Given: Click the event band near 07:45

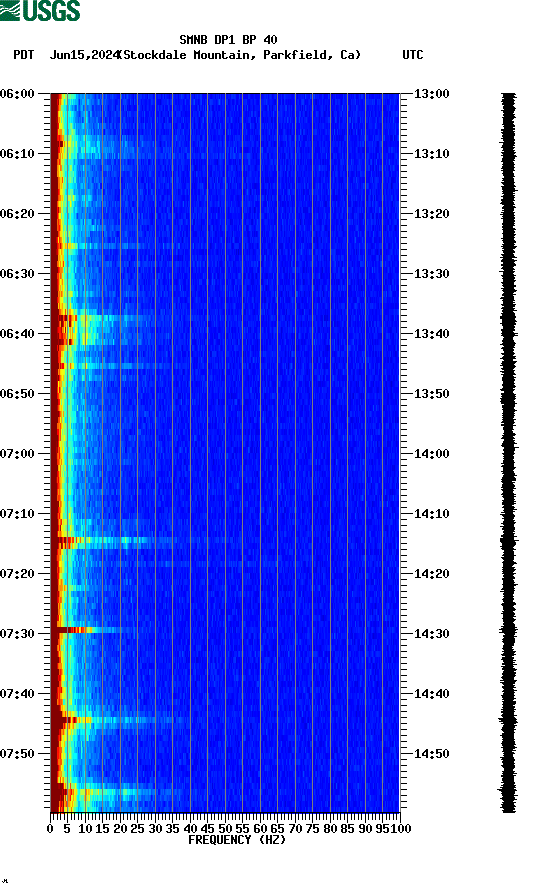Looking at the screenshot, I should click(120, 720).
